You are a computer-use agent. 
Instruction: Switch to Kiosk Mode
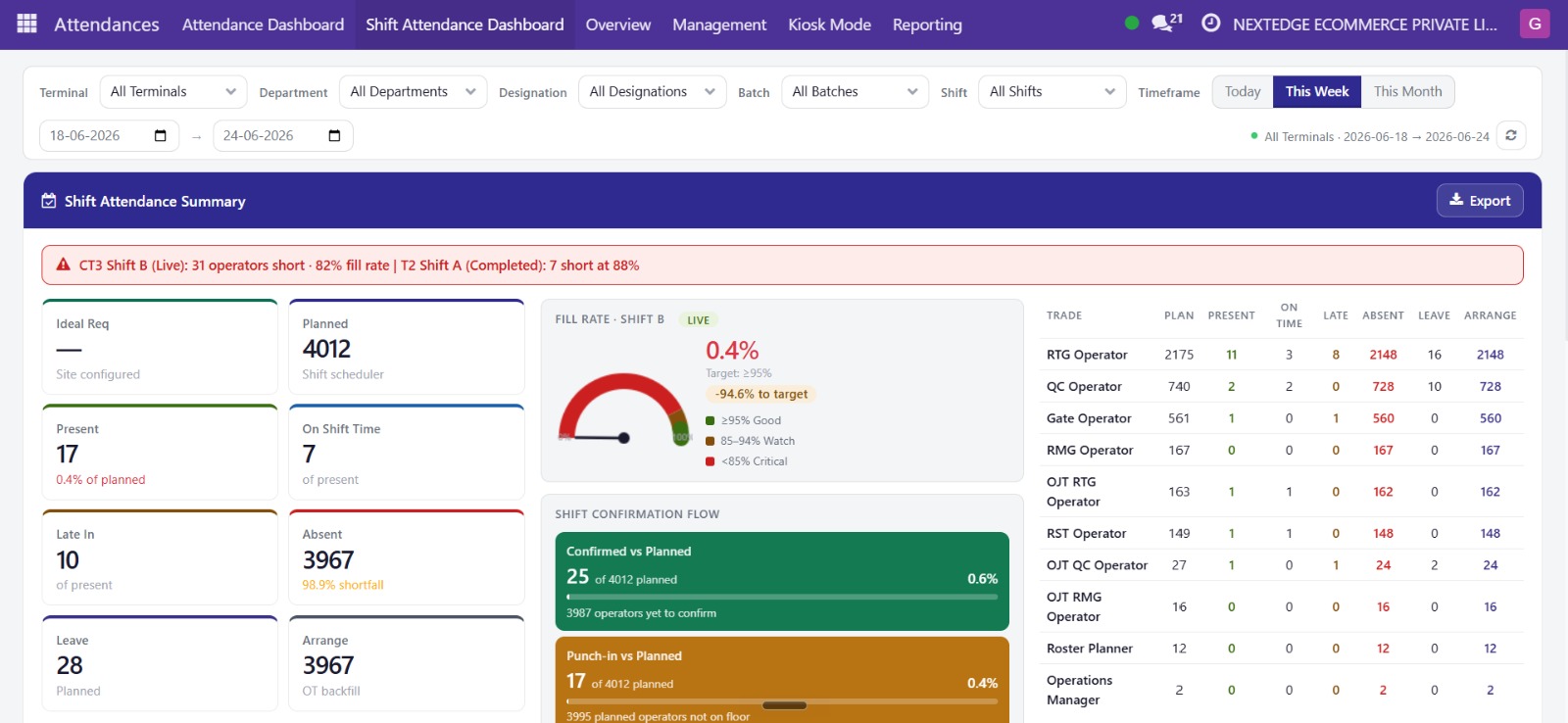coord(829,24)
